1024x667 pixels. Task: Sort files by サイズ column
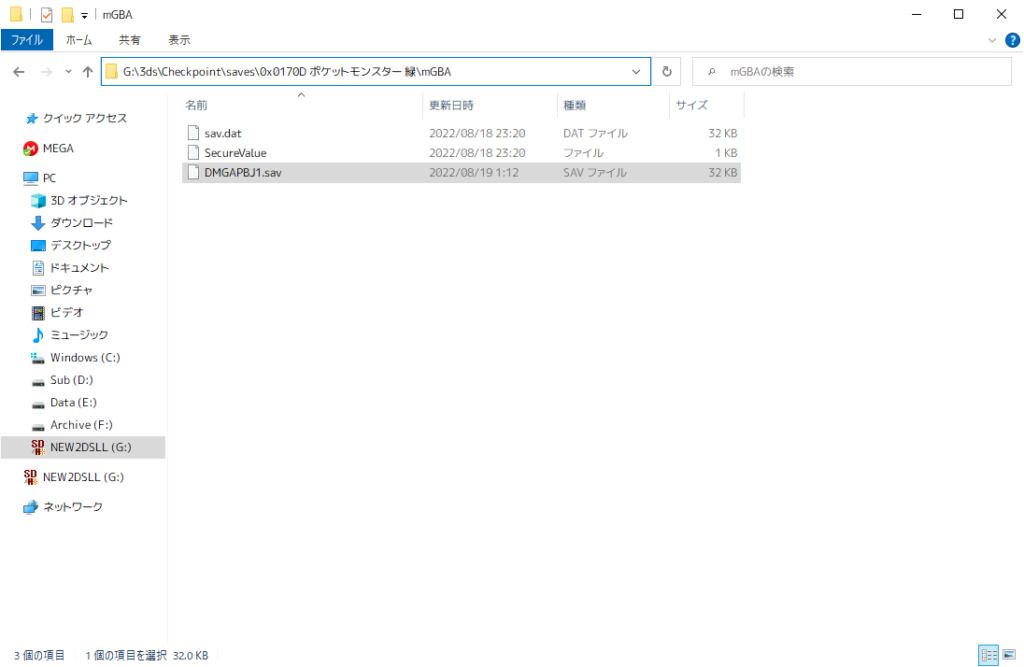point(707,105)
